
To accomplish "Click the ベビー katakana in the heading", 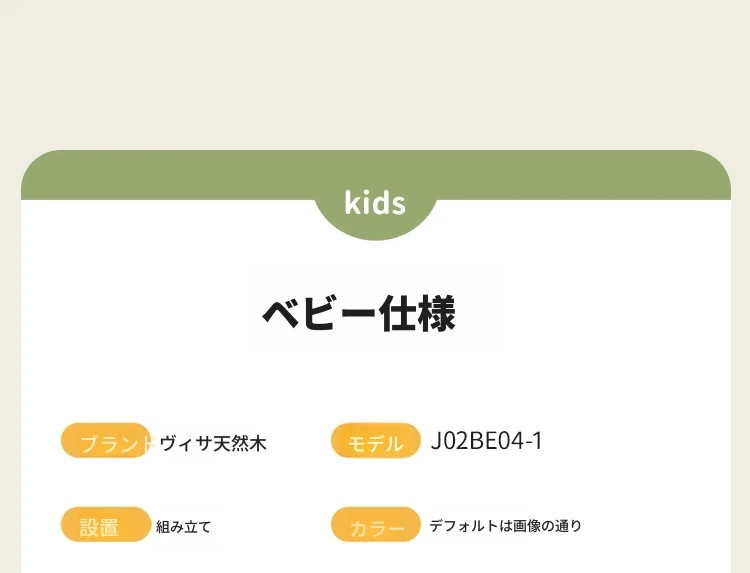I will coord(319,315).
